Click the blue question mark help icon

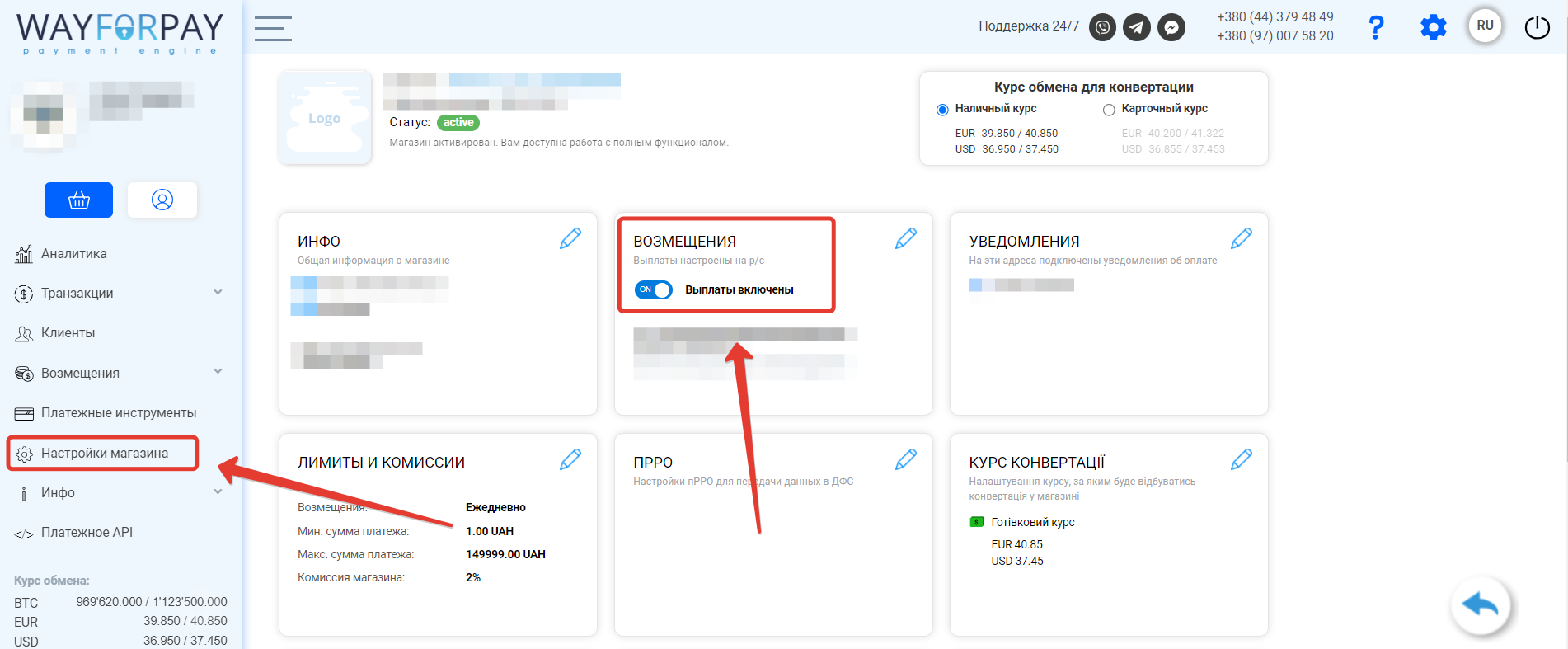[x=1375, y=27]
